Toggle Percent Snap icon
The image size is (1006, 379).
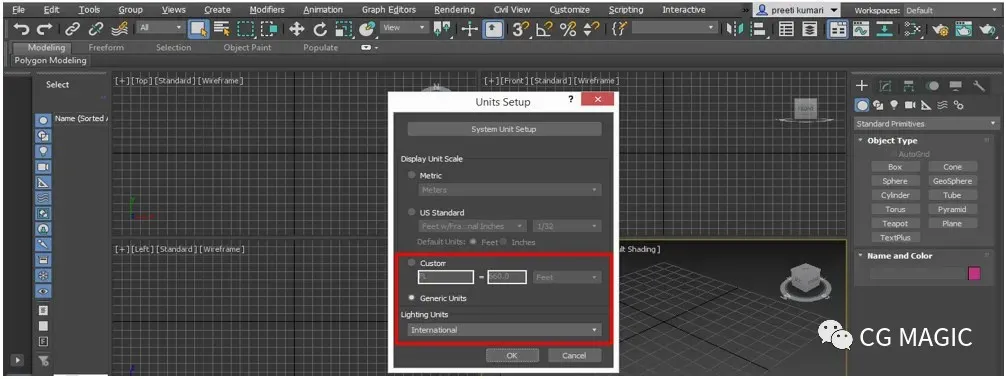coord(568,29)
